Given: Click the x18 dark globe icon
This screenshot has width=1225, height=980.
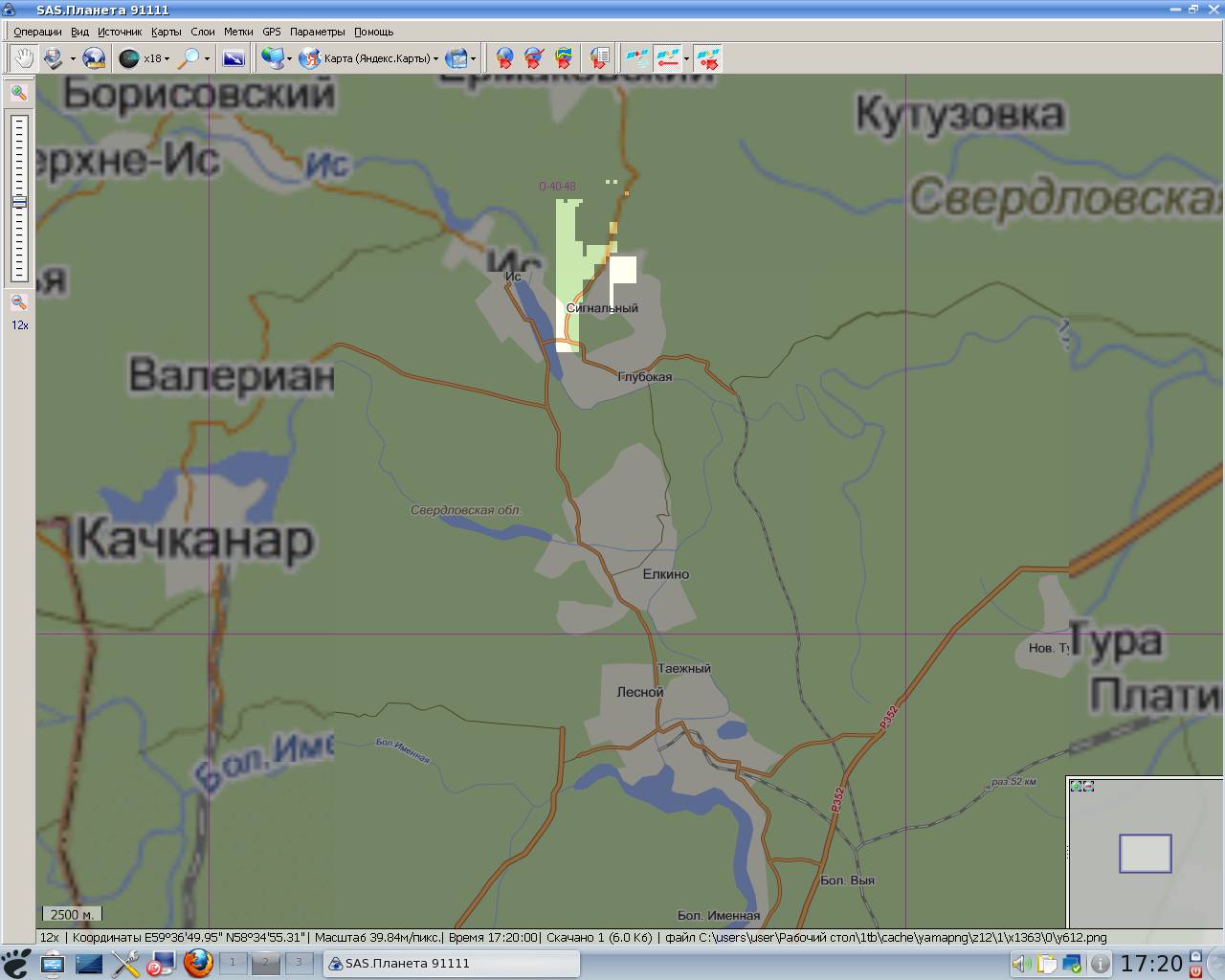Looking at the screenshot, I should point(129,58).
